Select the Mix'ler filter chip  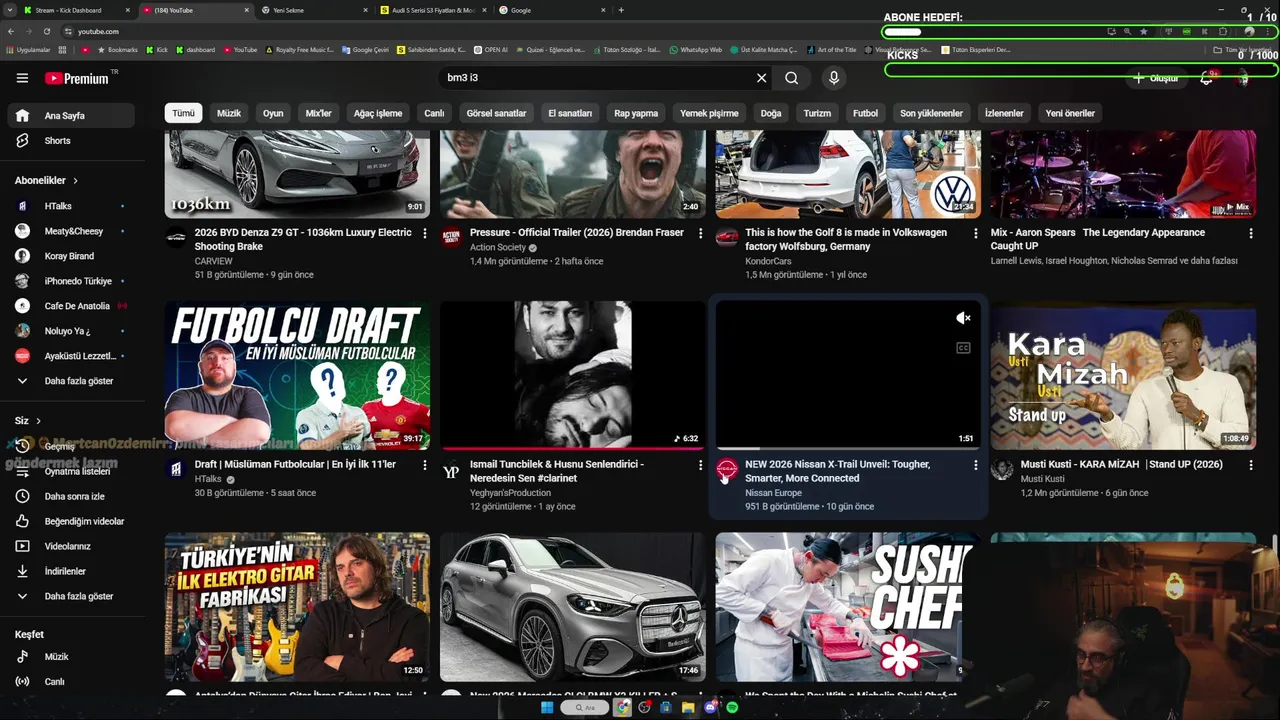click(318, 113)
